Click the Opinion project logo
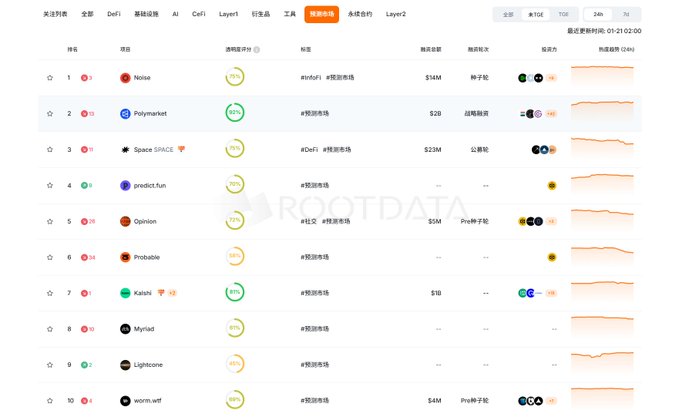 (125, 221)
